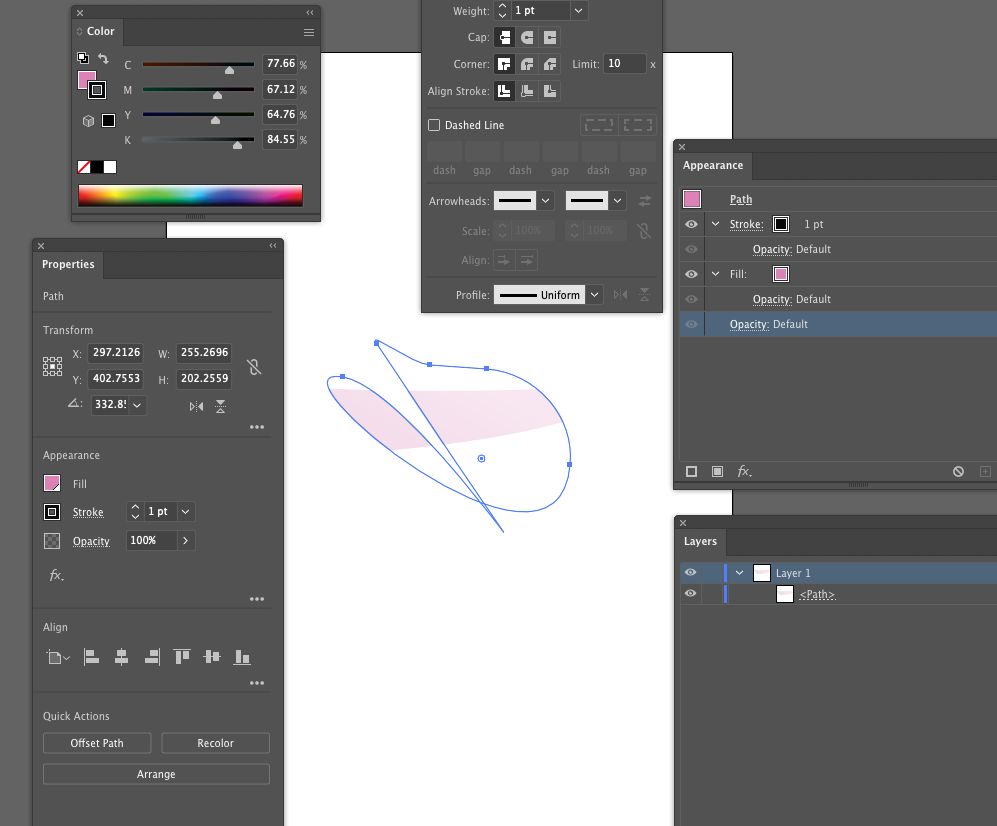
Task: Open rotation angle dropdown
Action: (137, 405)
